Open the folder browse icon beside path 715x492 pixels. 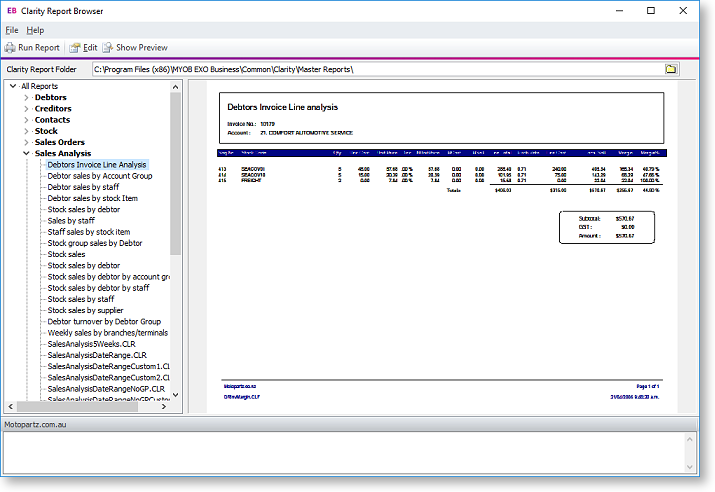(x=671, y=69)
